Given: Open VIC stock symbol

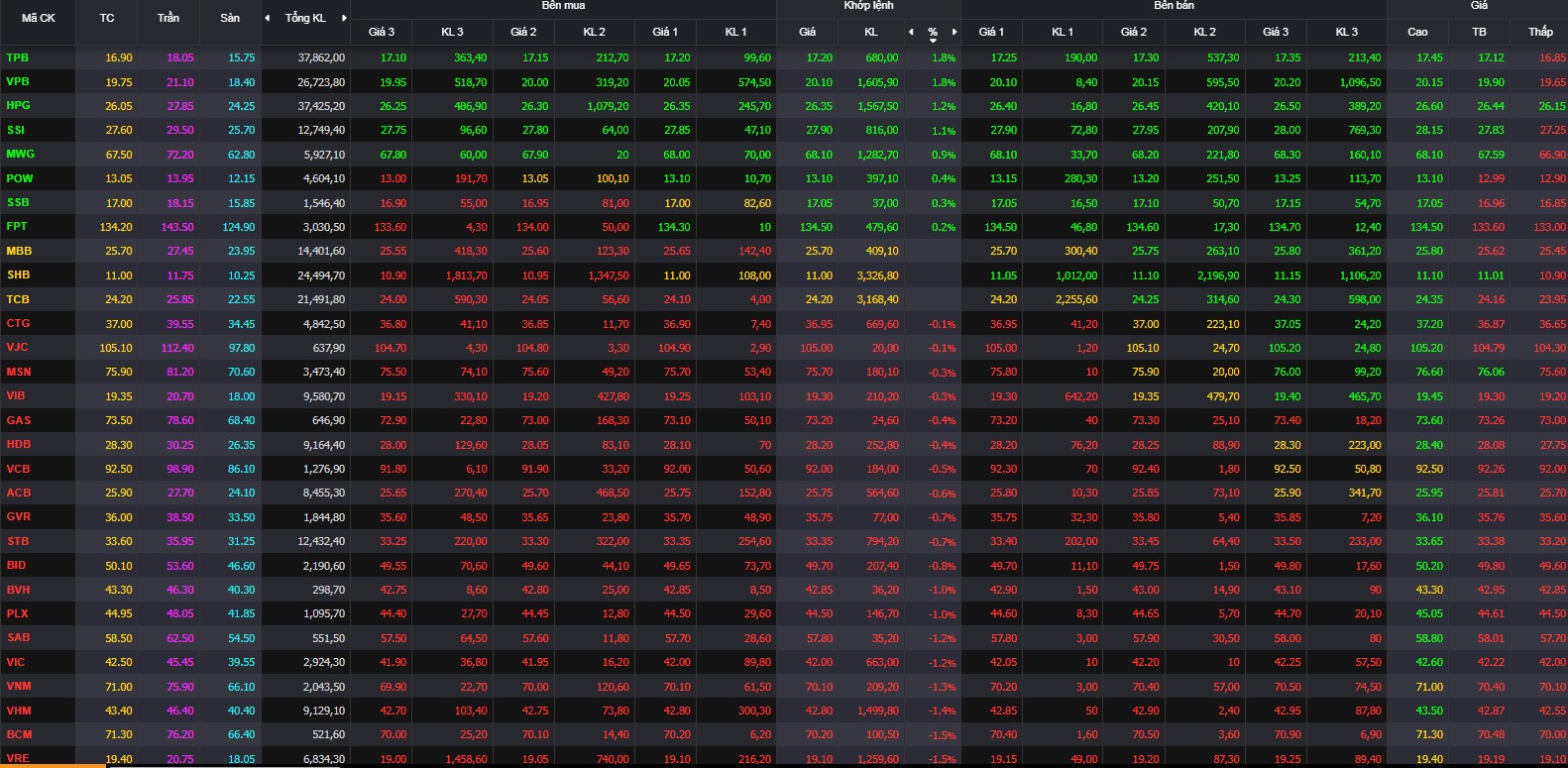Looking at the screenshot, I should [16, 662].
